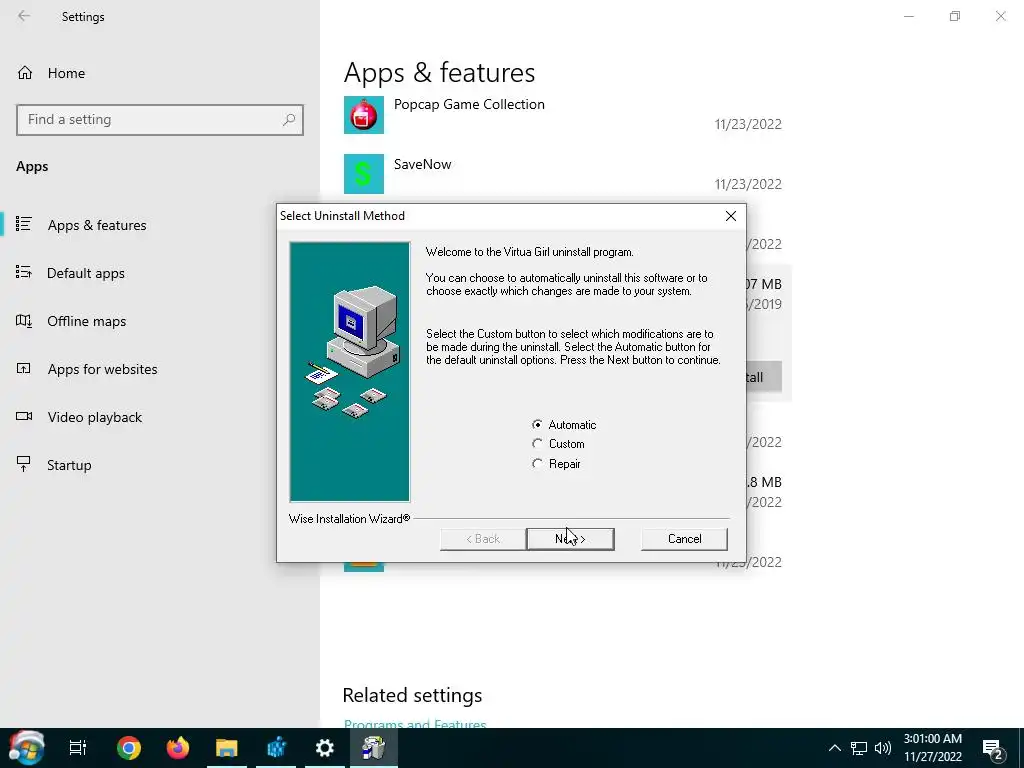The image size is (1024, 768).
Task: Click the wizard computer illustration
Action: [x=350, y=372]
